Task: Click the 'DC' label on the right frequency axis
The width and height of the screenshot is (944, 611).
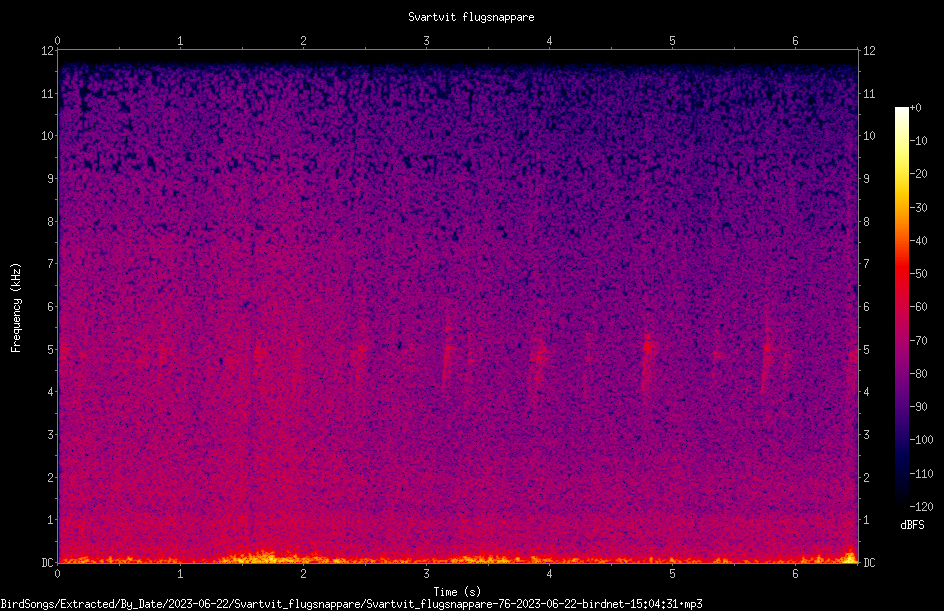Action: (869, 562)
